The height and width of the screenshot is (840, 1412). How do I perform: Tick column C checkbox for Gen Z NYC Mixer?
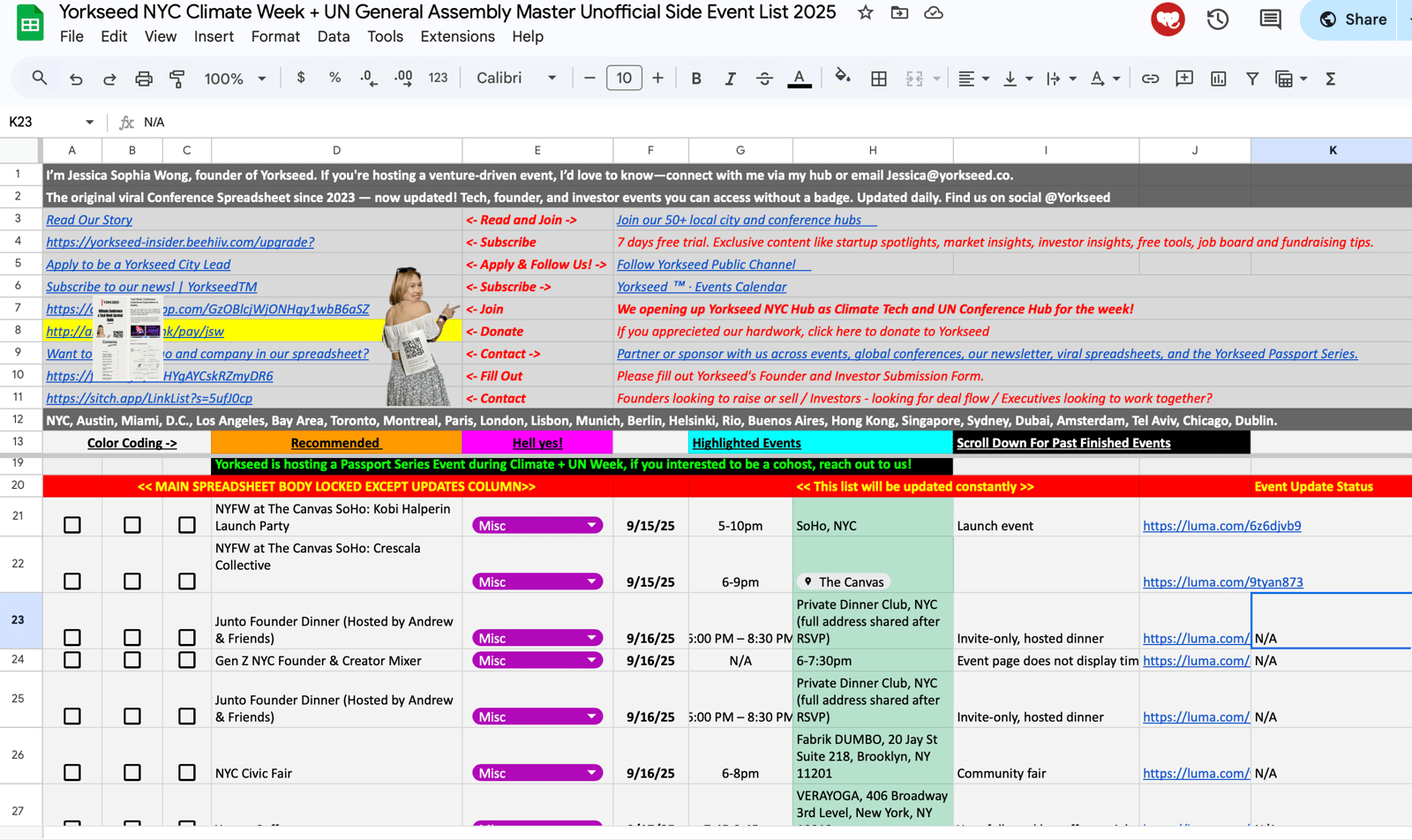187,660
